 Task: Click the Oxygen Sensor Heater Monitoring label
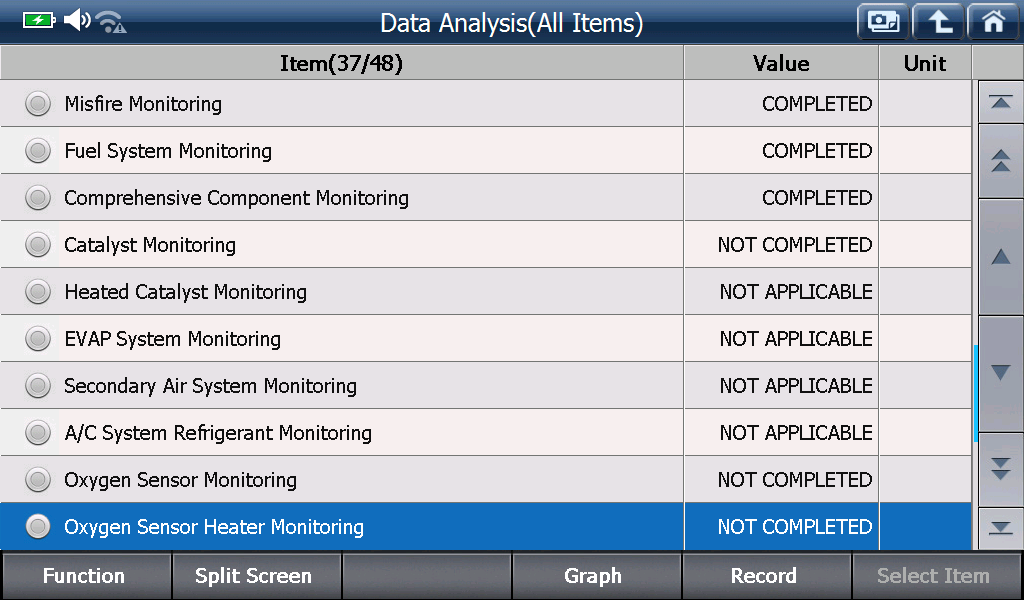[x=214, y=527]
